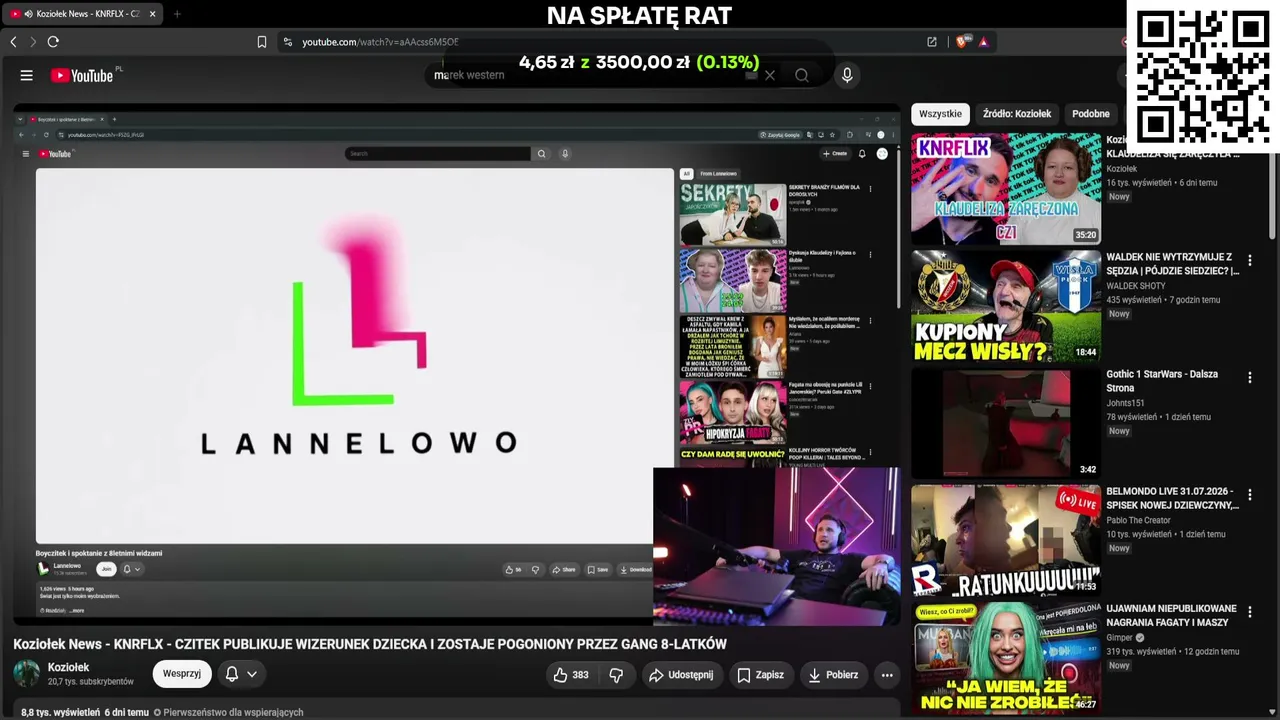Click the Wesprzyj button

(x=182, y=674)
